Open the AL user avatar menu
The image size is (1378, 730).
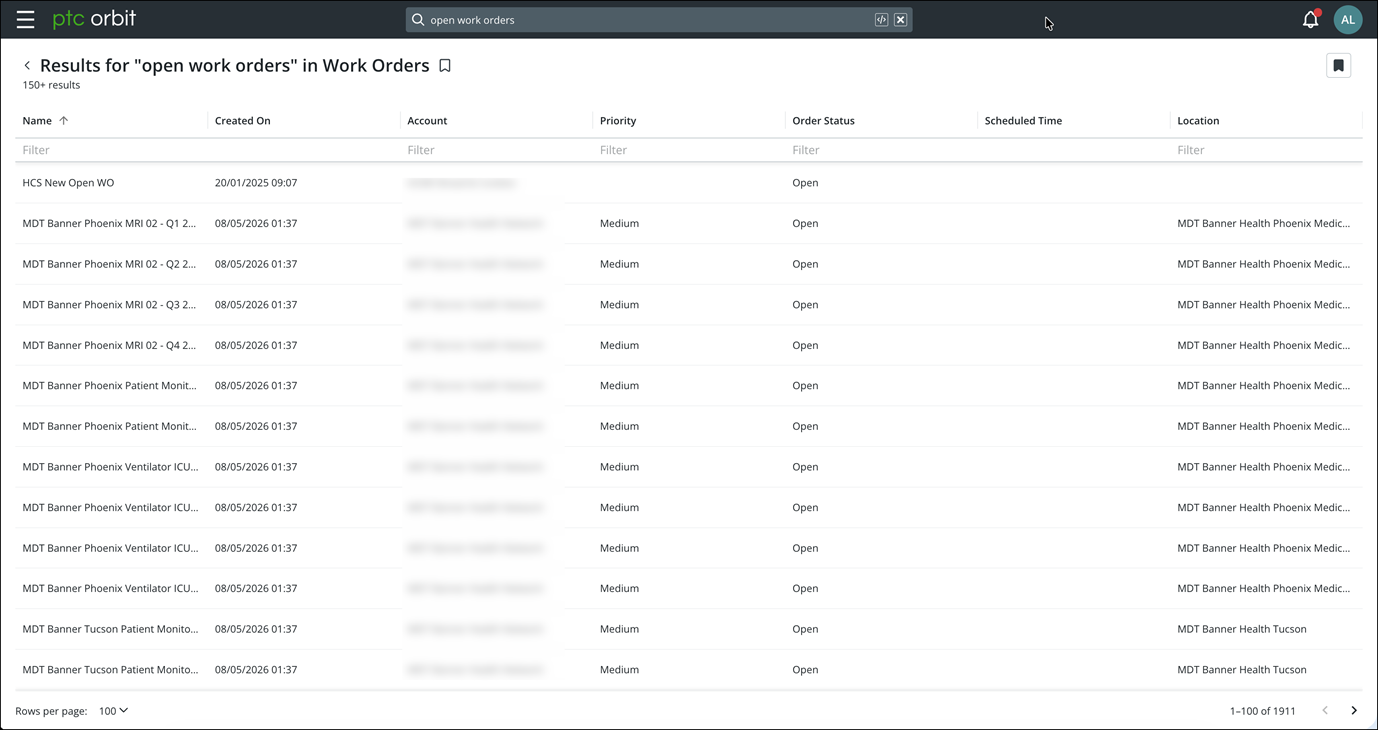1347,19
